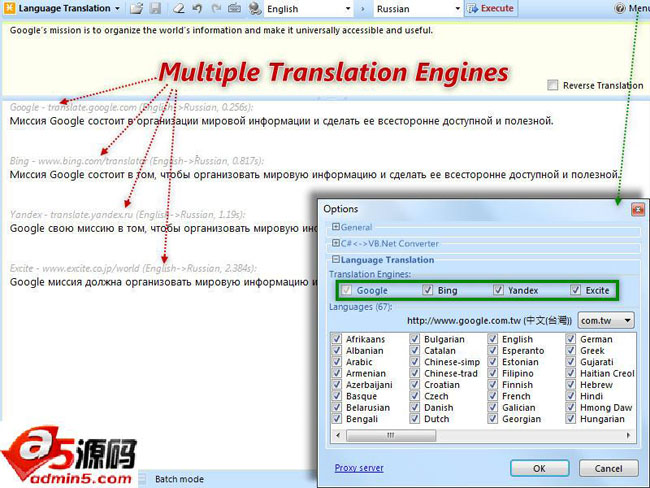This screenshot has height=488, width=650.
Task: Uncheck the Belarusian language
Action: tap(337, 407)
